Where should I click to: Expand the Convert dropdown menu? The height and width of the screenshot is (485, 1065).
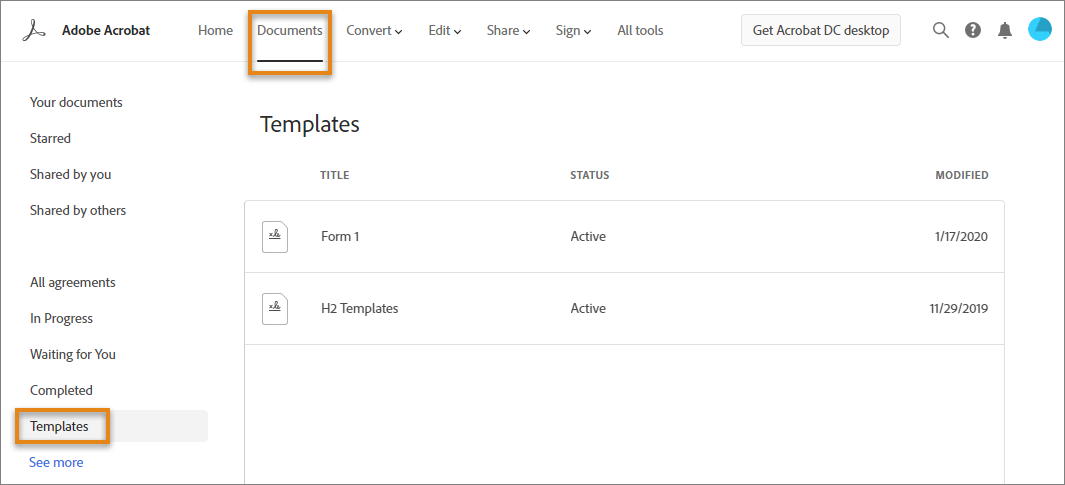pyautogui.click(x=374, y=31)
